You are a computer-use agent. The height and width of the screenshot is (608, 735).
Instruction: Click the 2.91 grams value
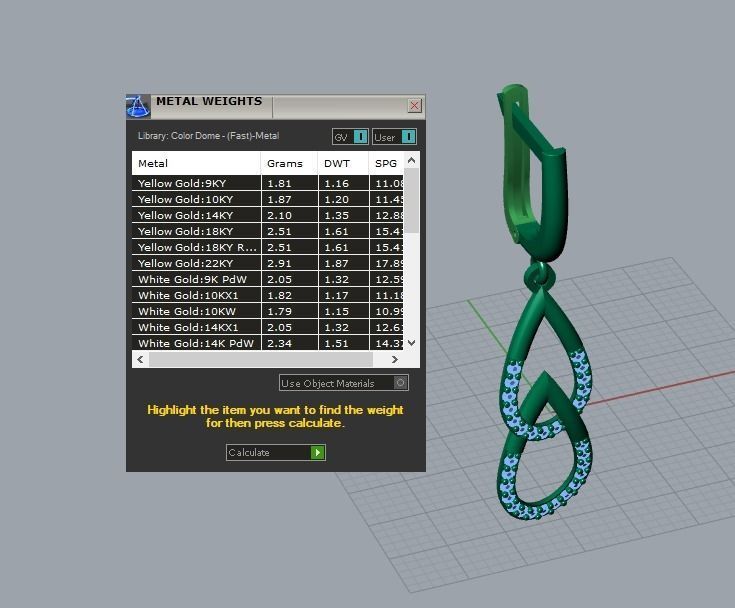tap(279, 263)
